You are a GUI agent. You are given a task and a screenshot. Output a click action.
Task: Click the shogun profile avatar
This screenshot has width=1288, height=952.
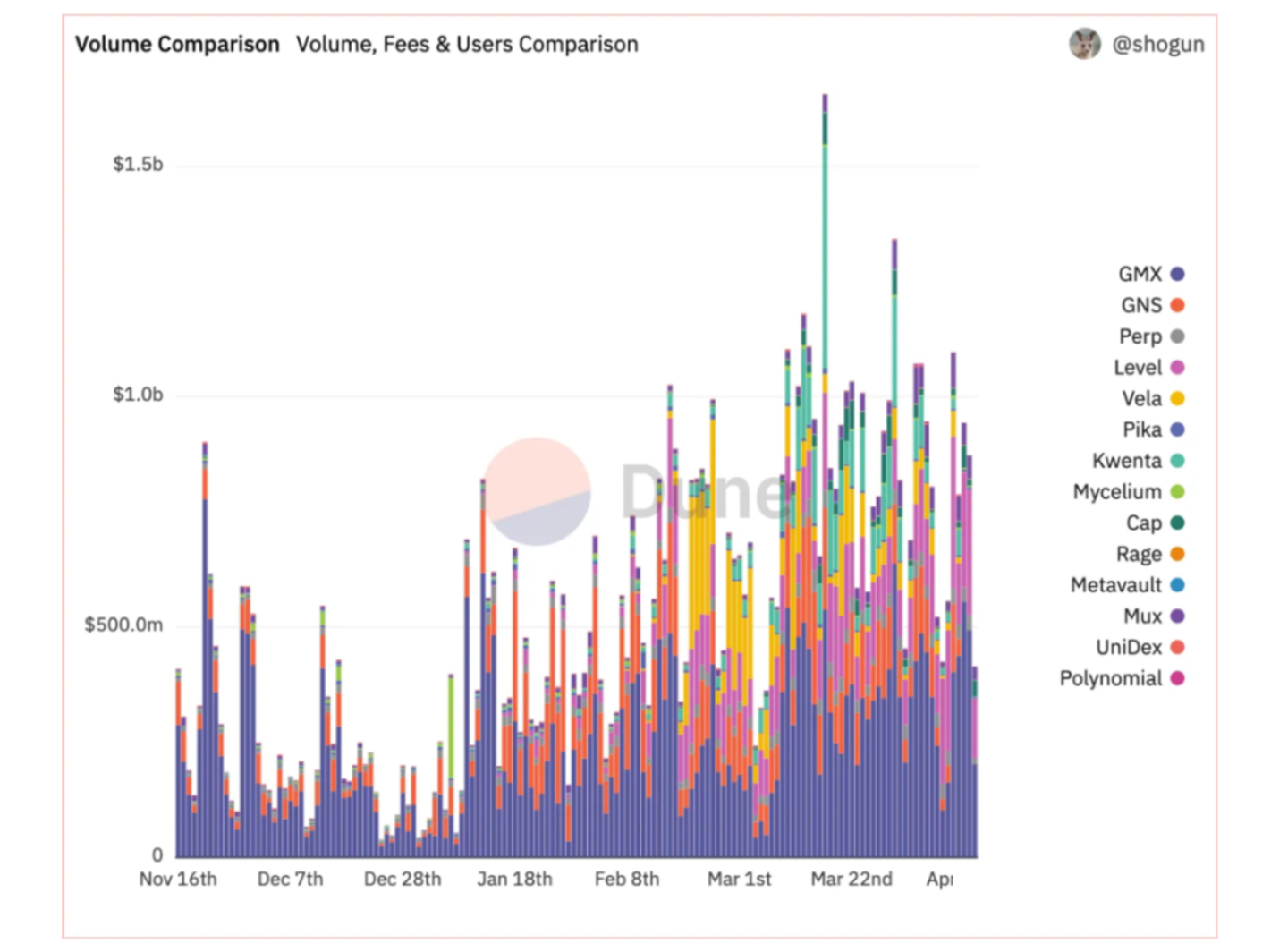click(1084, 44)
